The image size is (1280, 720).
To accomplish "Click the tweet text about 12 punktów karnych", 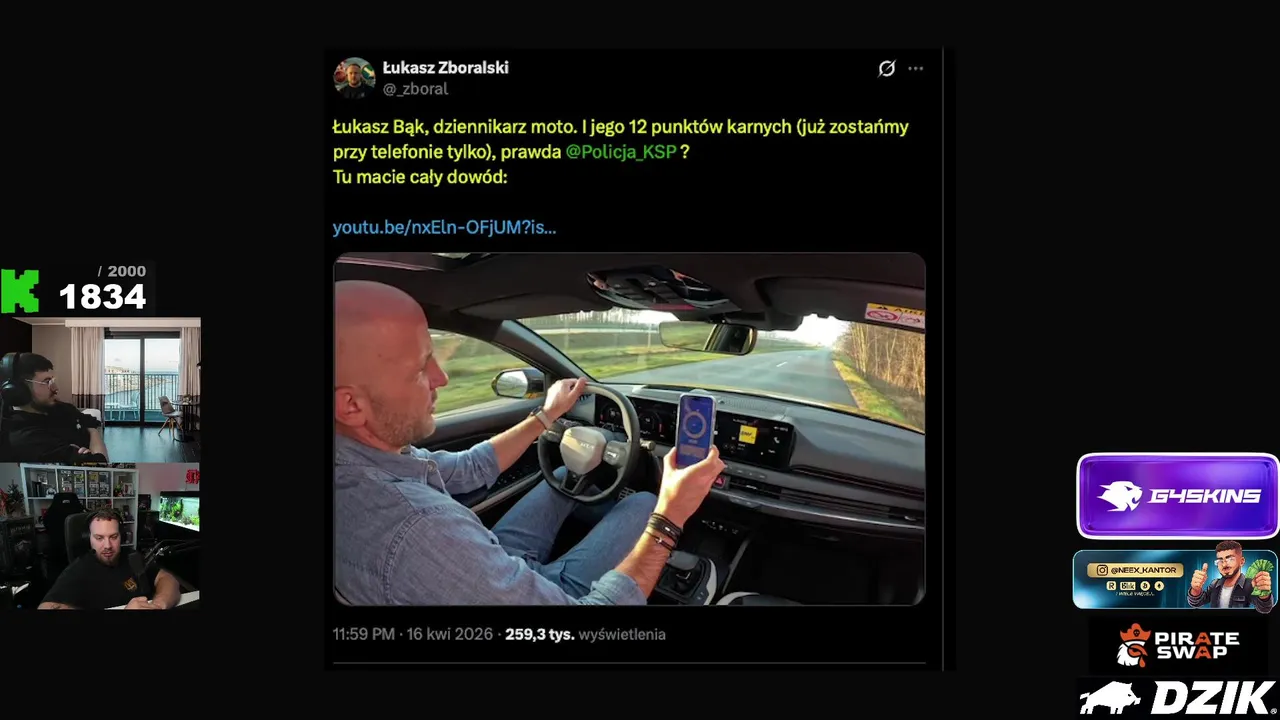I will point(620,151).
